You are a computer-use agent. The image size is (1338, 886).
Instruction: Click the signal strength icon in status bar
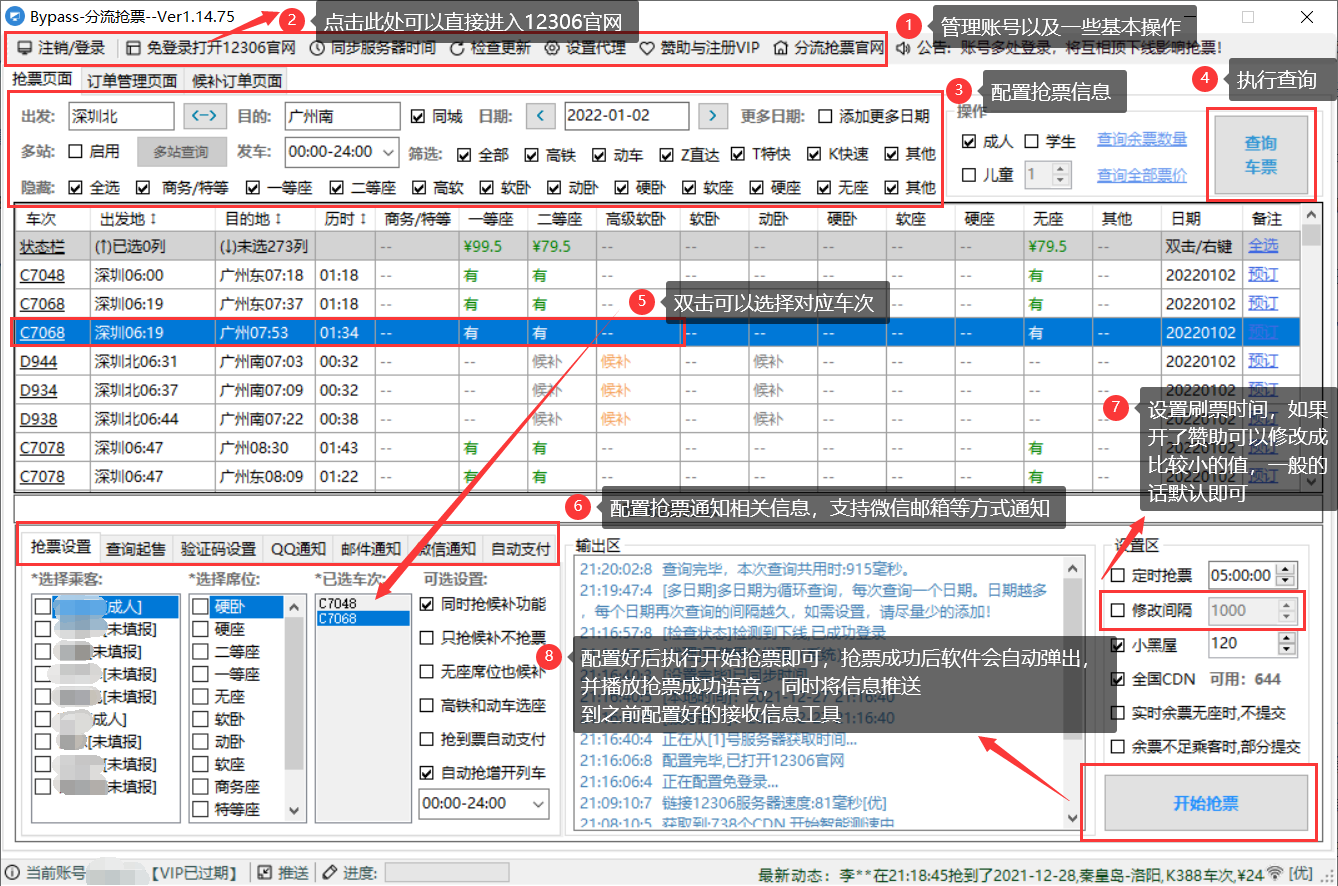[x=1274, y=873]
